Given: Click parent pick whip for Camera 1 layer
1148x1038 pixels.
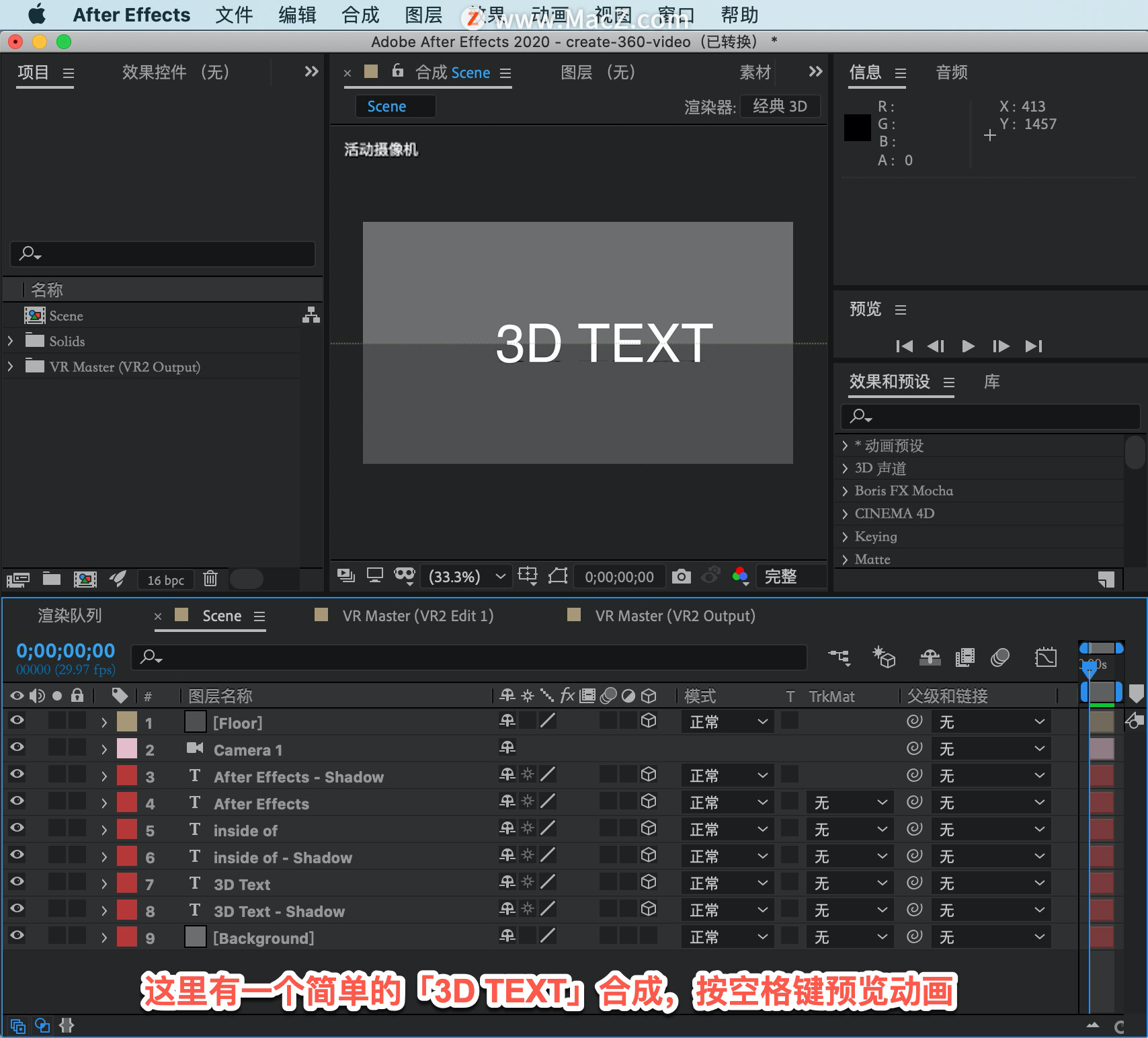Looking at the screenshot, I should 914,748.
